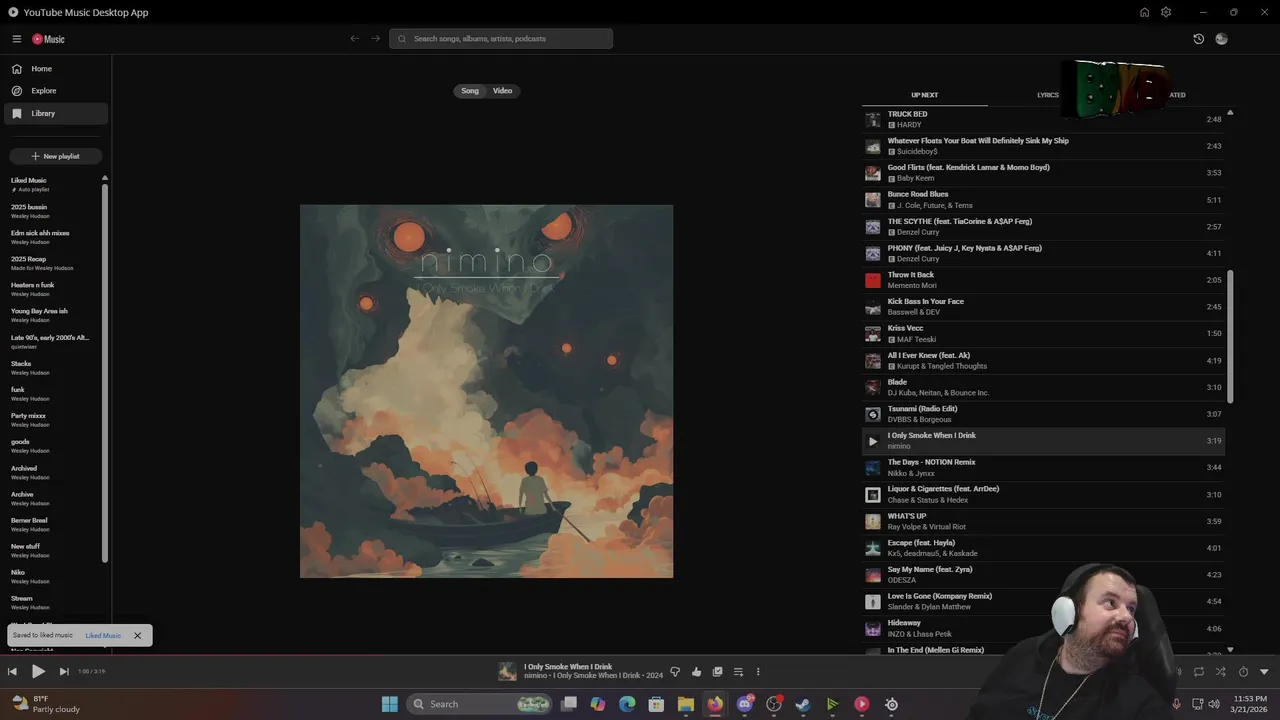Open the Liked Music playlist in sidebar
Image resolution: width=1280 pixels, height=720 pixels.
coord(52,184)
